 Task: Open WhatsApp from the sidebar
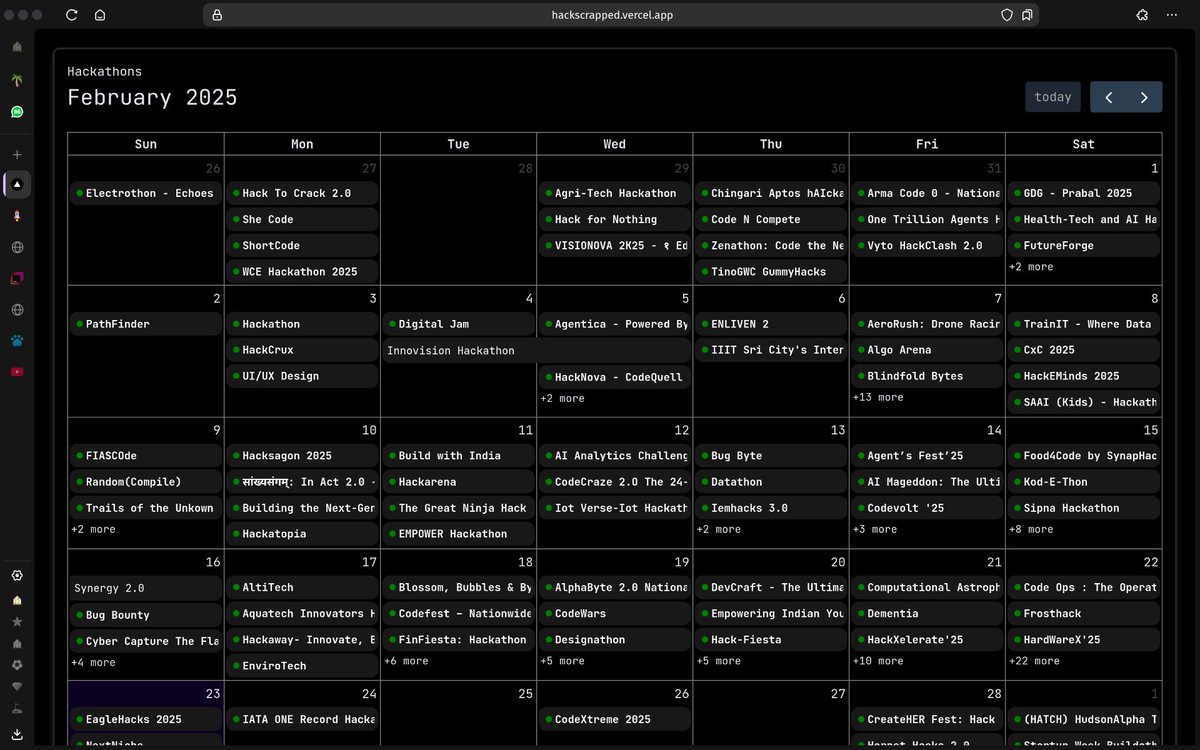(x=17, y=112)
